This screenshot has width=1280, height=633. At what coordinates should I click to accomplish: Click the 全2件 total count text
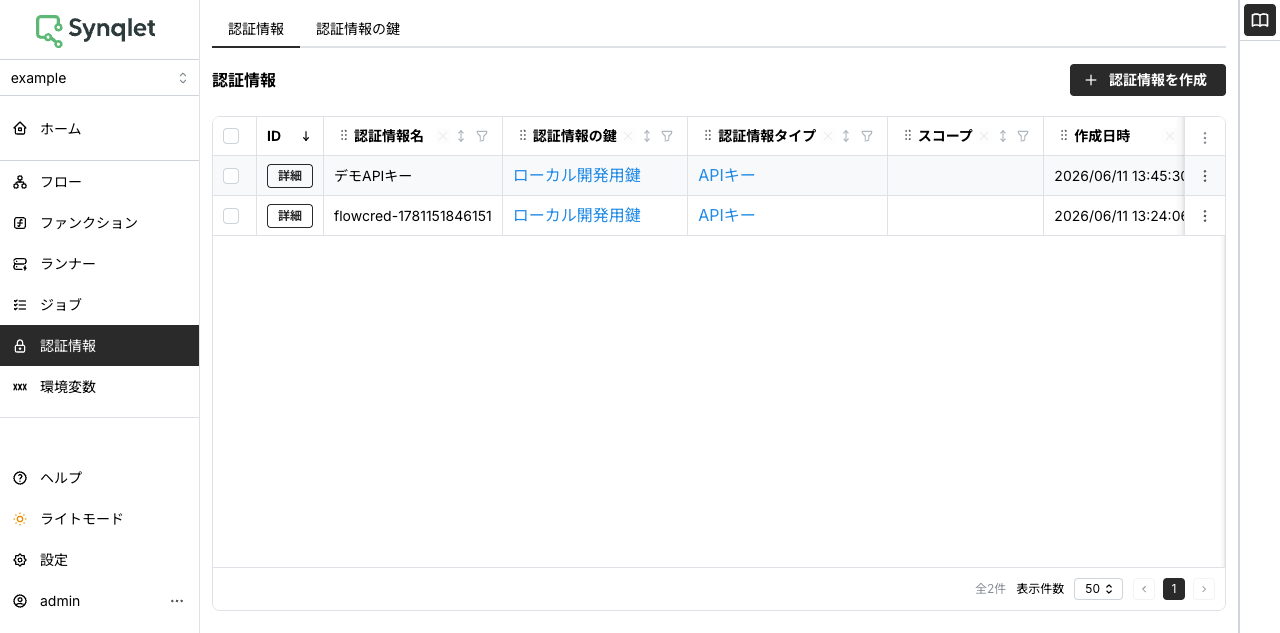click(990, 589)
